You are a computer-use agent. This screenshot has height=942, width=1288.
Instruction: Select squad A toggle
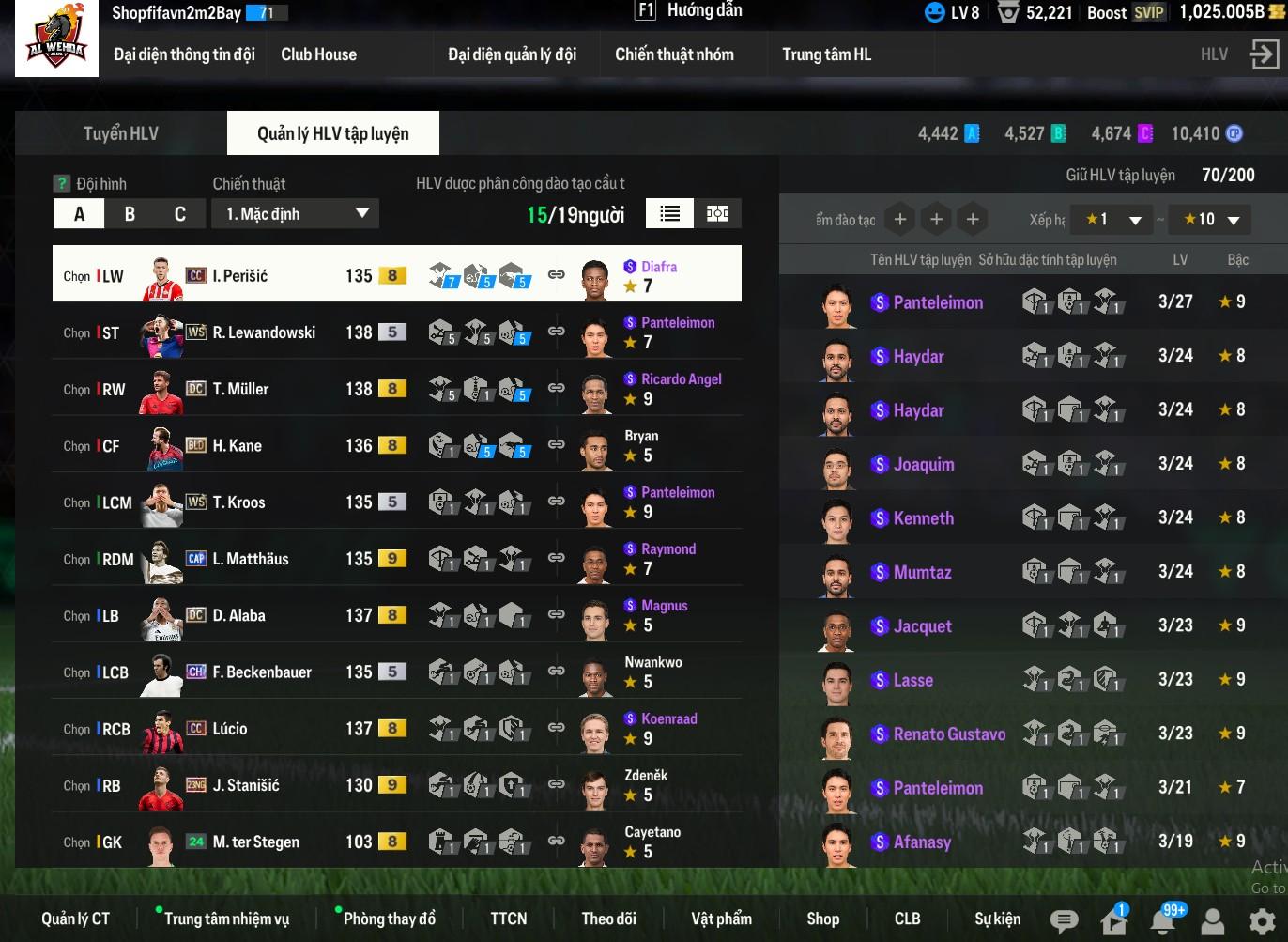(79, 214)
